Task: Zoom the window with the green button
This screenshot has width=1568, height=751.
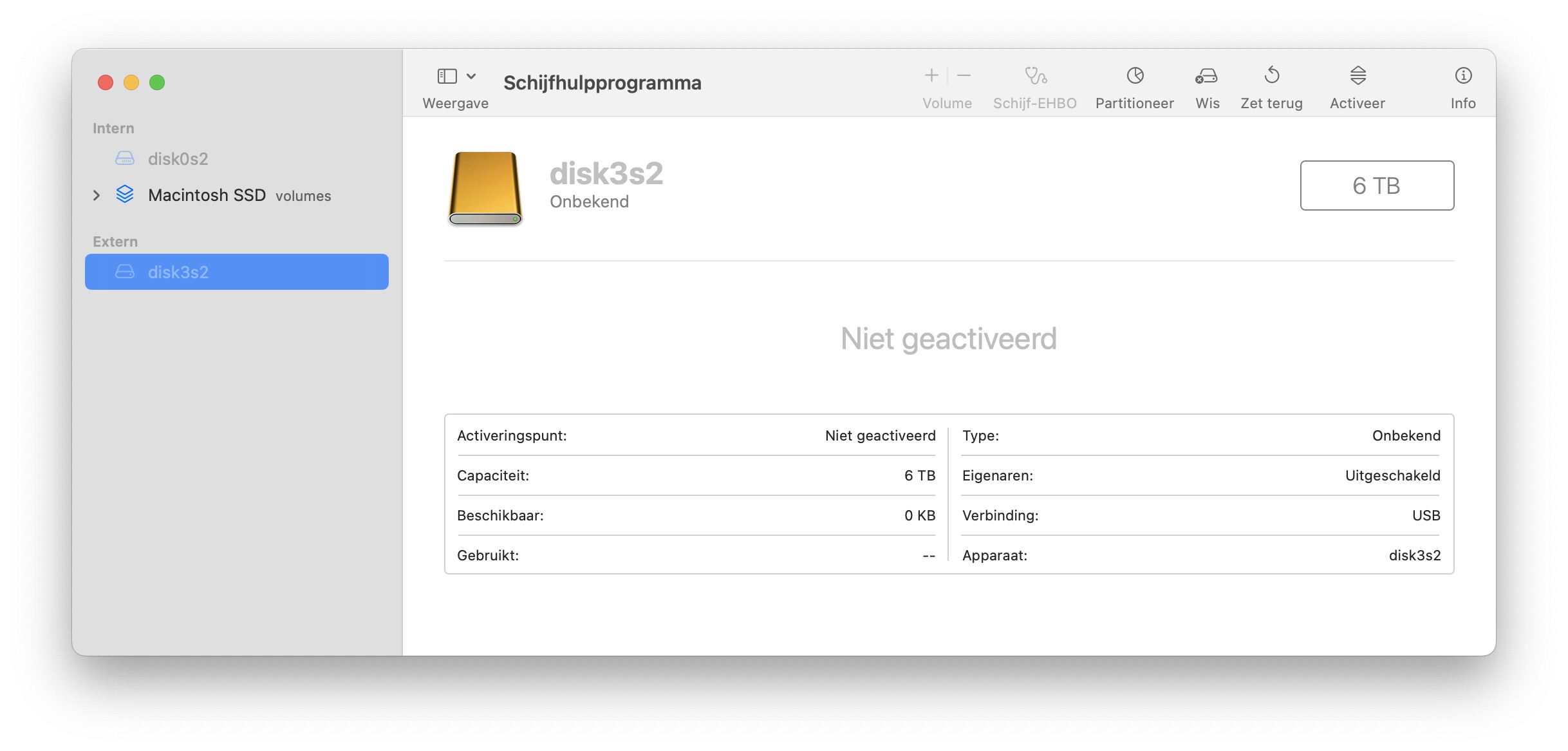Action: (x=157, y=82)
